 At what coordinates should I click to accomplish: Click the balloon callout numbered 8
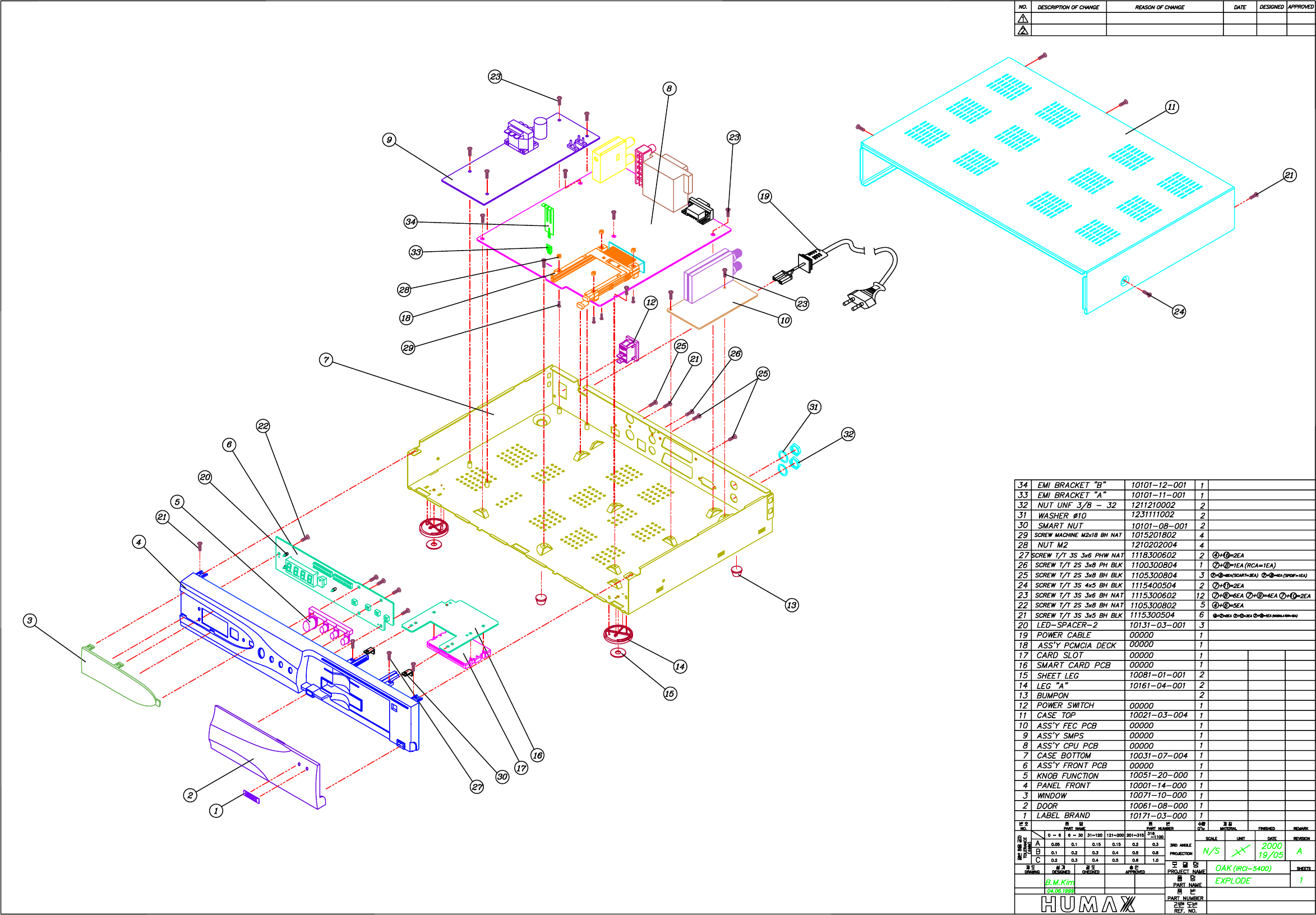pos(669,88)
